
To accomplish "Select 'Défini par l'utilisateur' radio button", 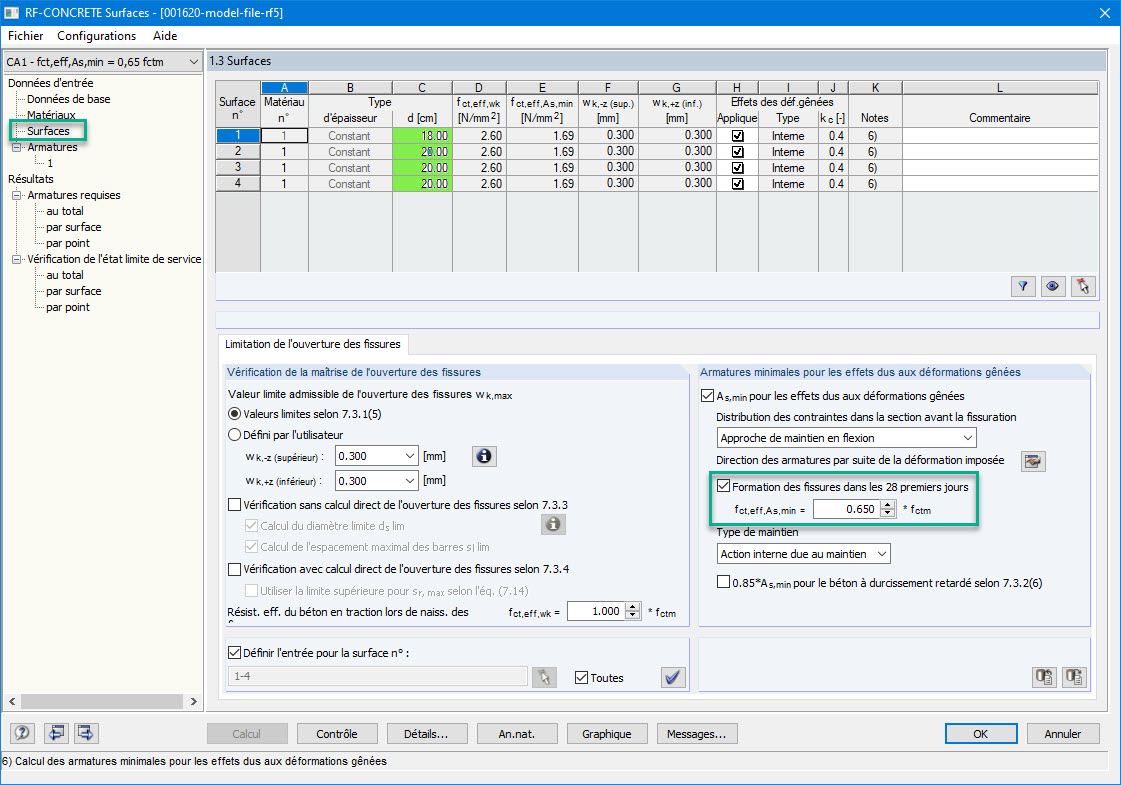I will click(x=234, y=435).
